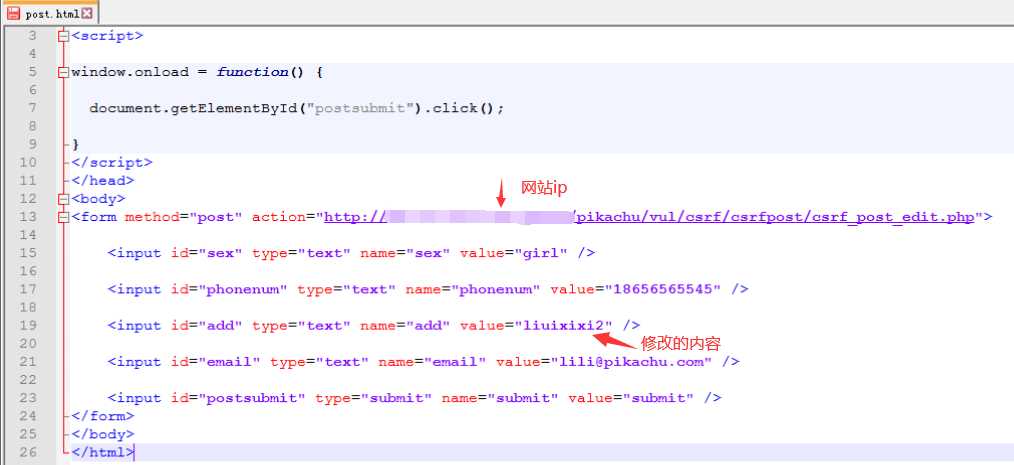Click line number 19 in the margin
This screenshot has width=1014, height=465.
point(28,325)
